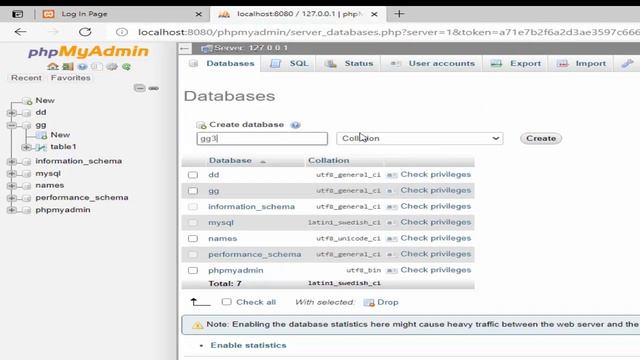Open the Export tab
Image resolution: width=640 pixels, height=360 pixels.
516,63
